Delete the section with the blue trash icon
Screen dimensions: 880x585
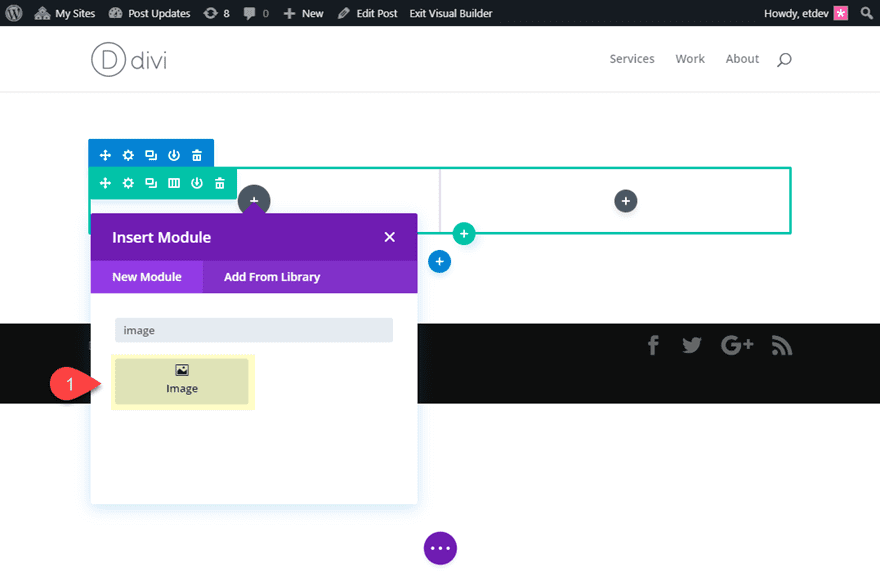pos(196,154)
